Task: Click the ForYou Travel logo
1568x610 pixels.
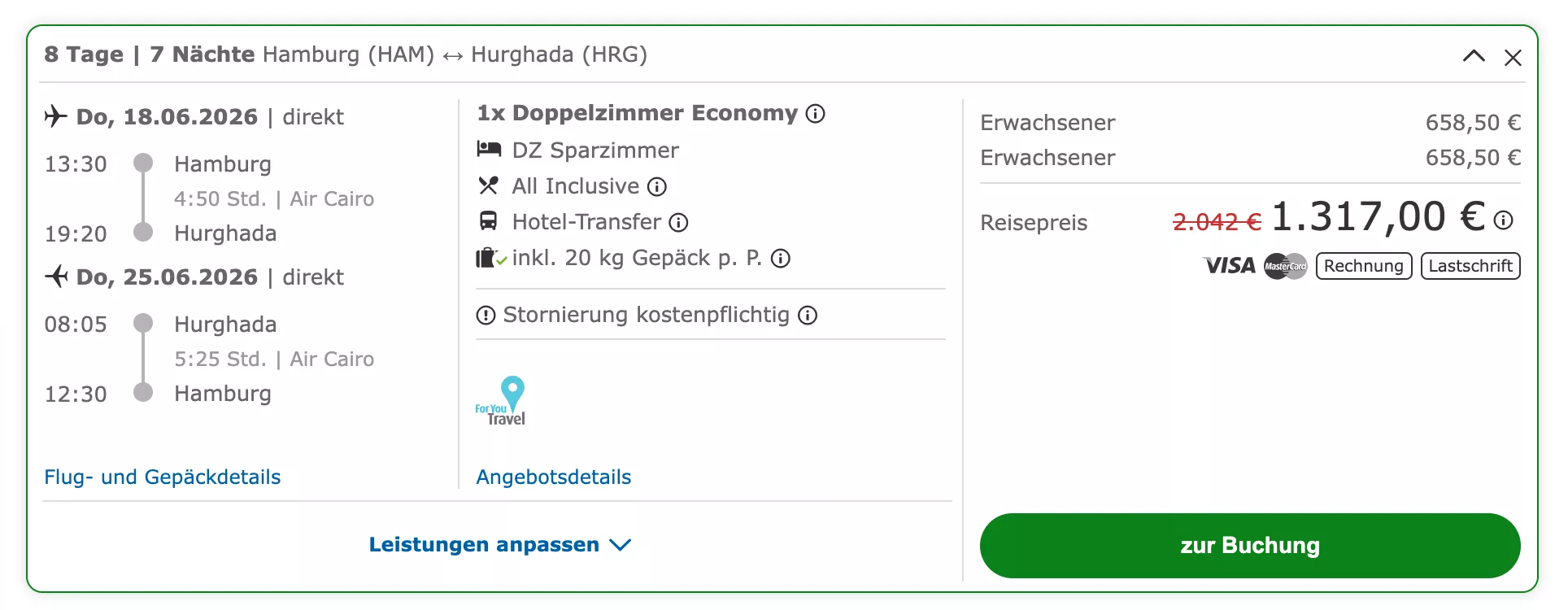Action: [x=501, y=402]
